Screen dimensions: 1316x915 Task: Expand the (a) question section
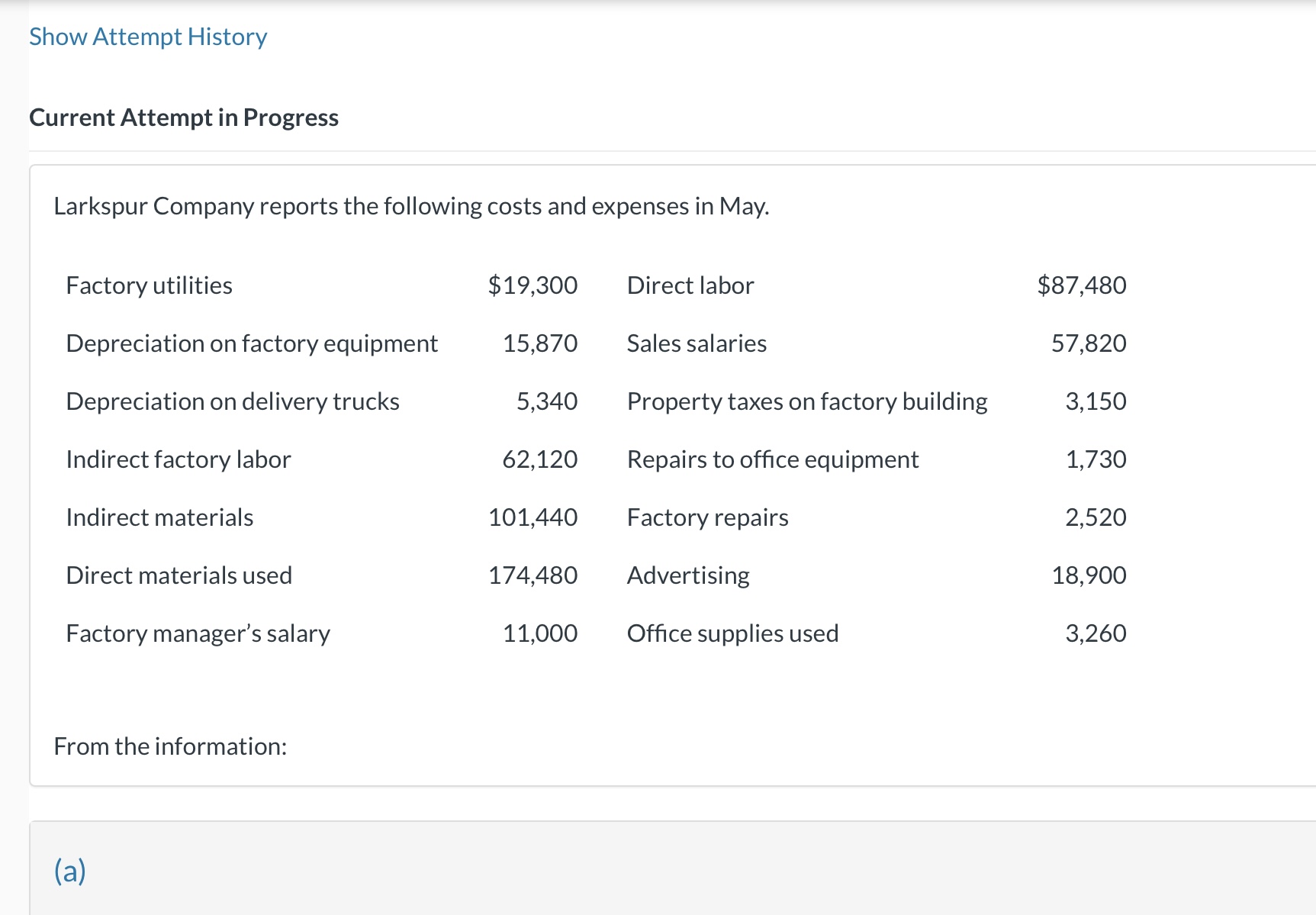pos(70,870)
